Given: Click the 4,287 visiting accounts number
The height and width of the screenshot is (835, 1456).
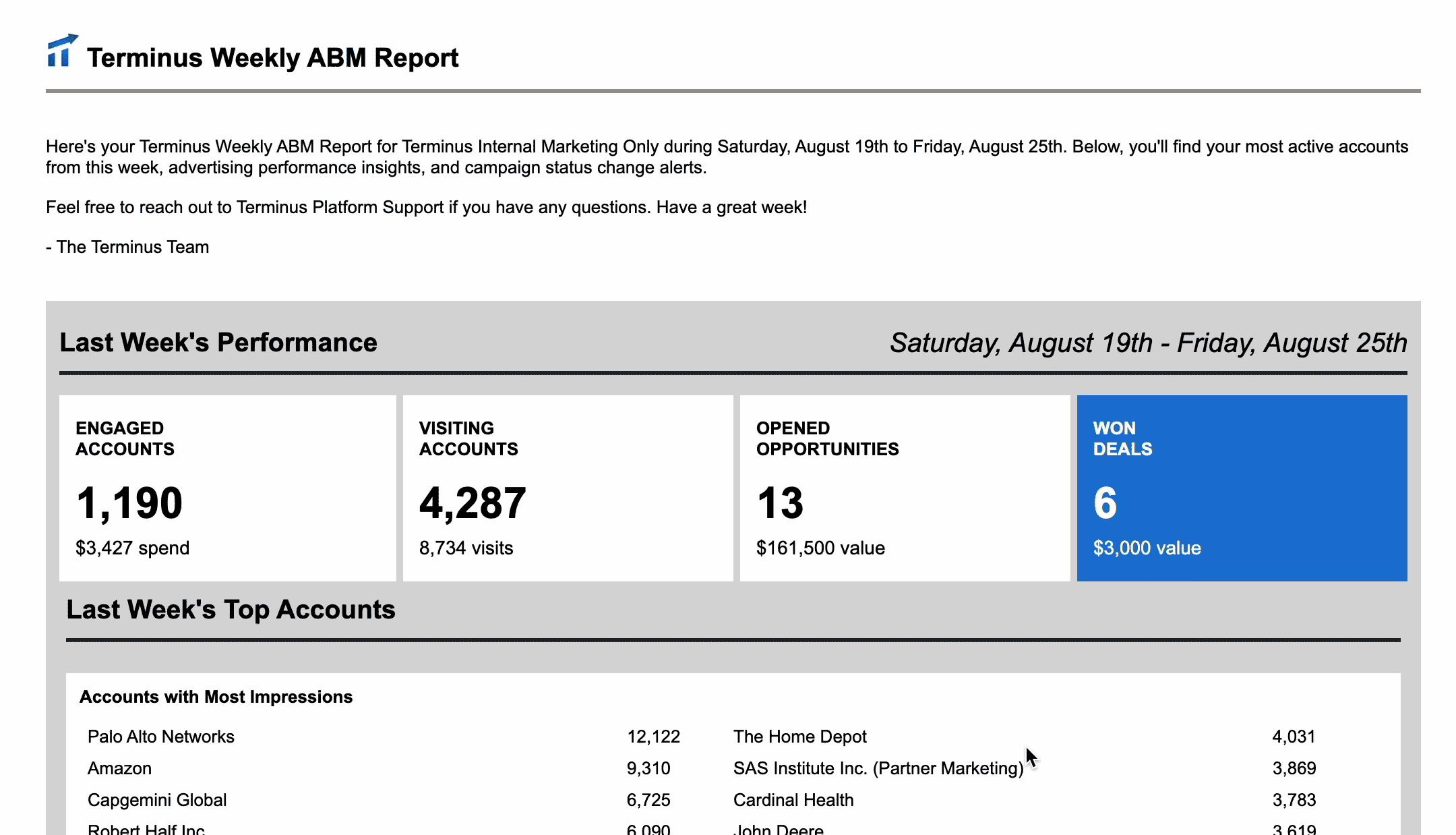Looking at the screenshot, I should coord(473,503).
